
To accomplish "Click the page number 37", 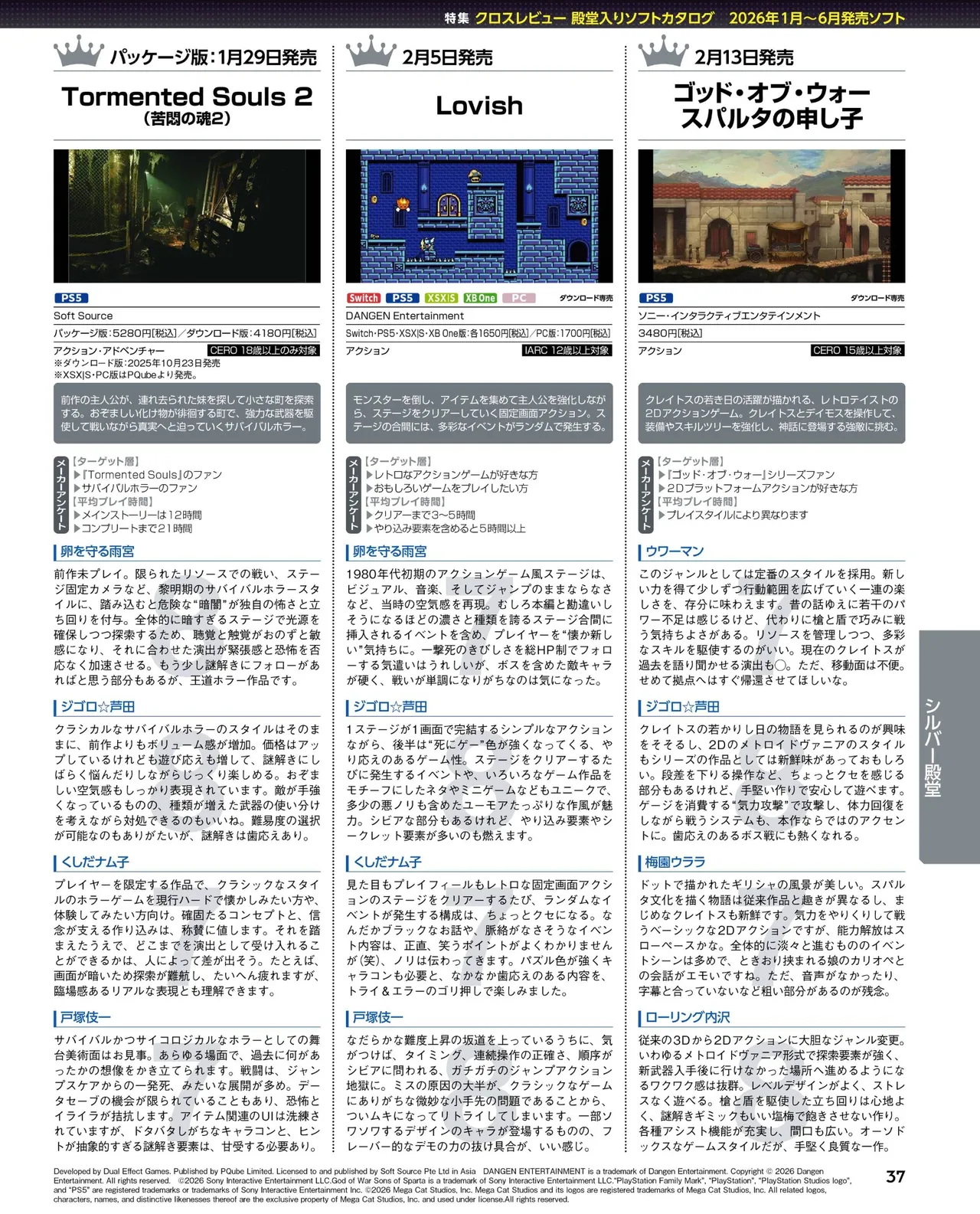I will point(895,1176).
